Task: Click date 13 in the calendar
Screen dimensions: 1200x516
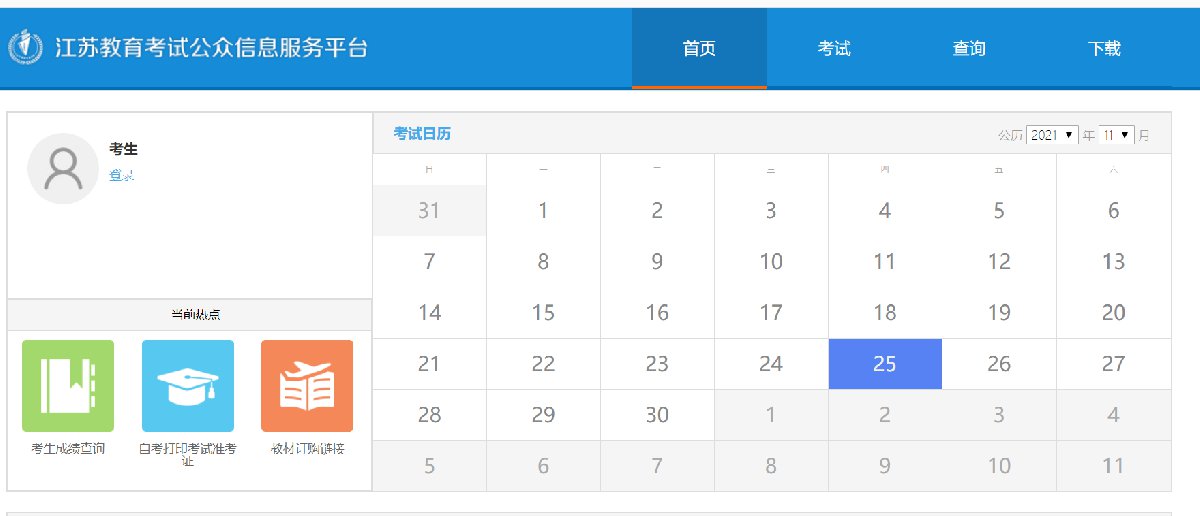Action: click(1113, 262)
